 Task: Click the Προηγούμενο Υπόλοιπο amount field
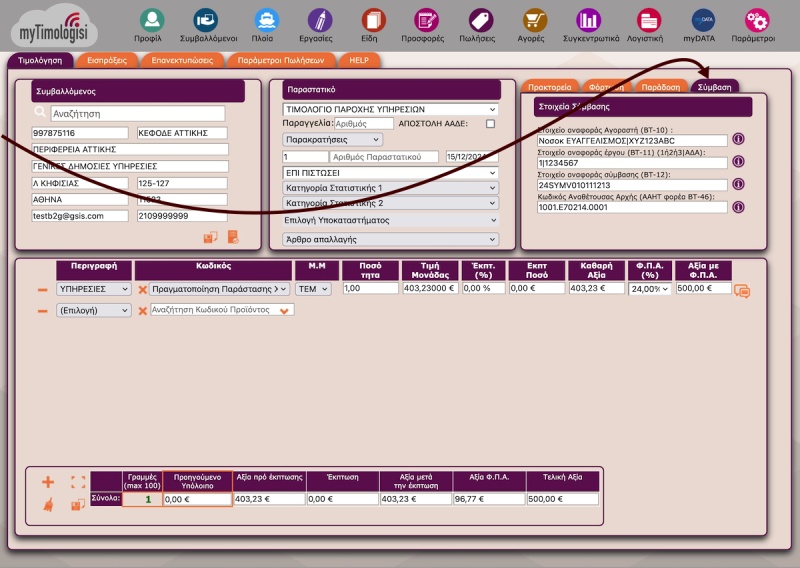tap(196, 498)
